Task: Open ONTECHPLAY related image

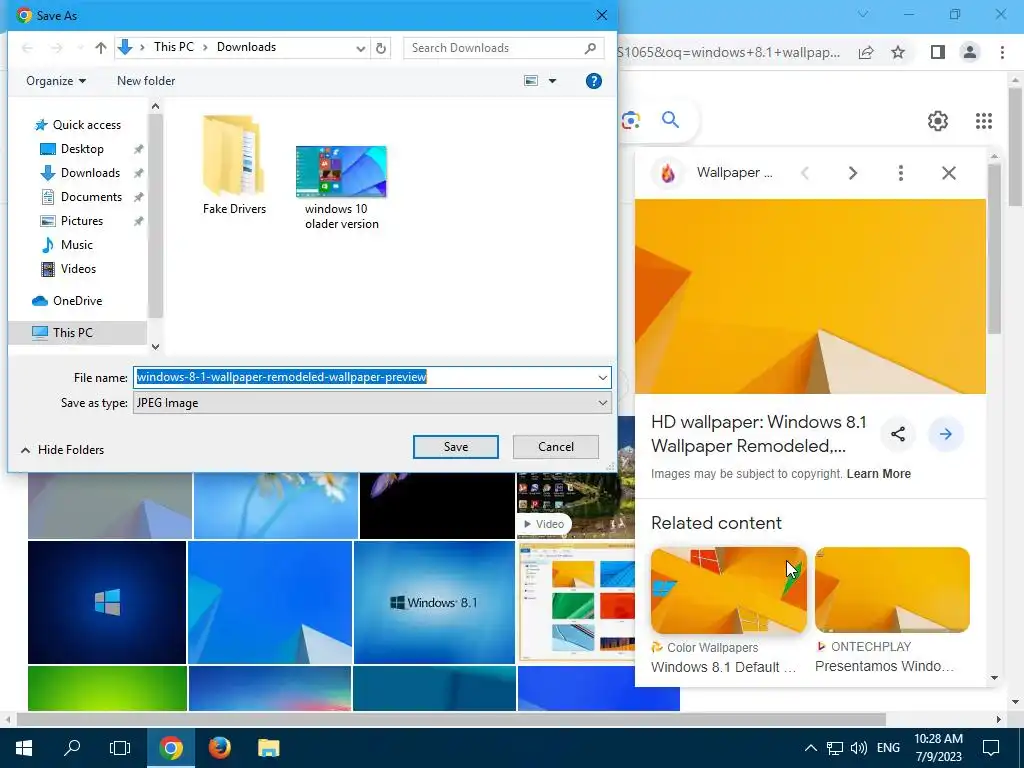Action: pyautogui.click(x=892, y=590)
